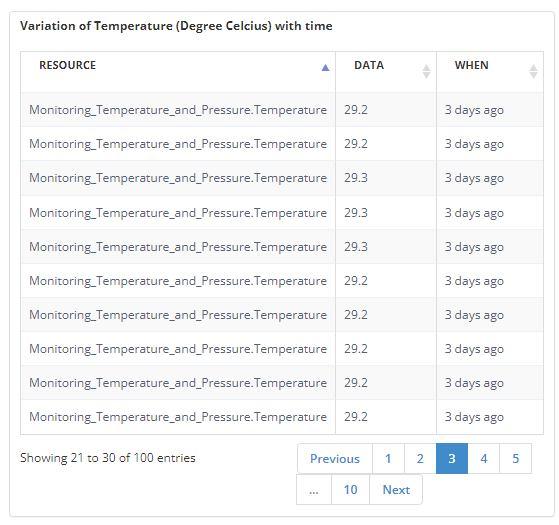Viewport: 559px width, 525px height.
Task: Click the WHEN column header text
Action: point(471,65)
